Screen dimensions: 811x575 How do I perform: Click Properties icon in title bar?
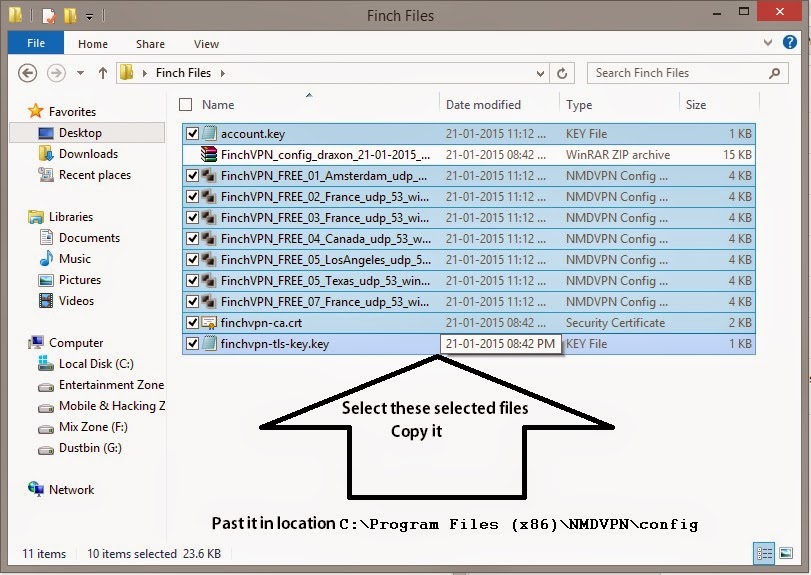coord(48,16)
